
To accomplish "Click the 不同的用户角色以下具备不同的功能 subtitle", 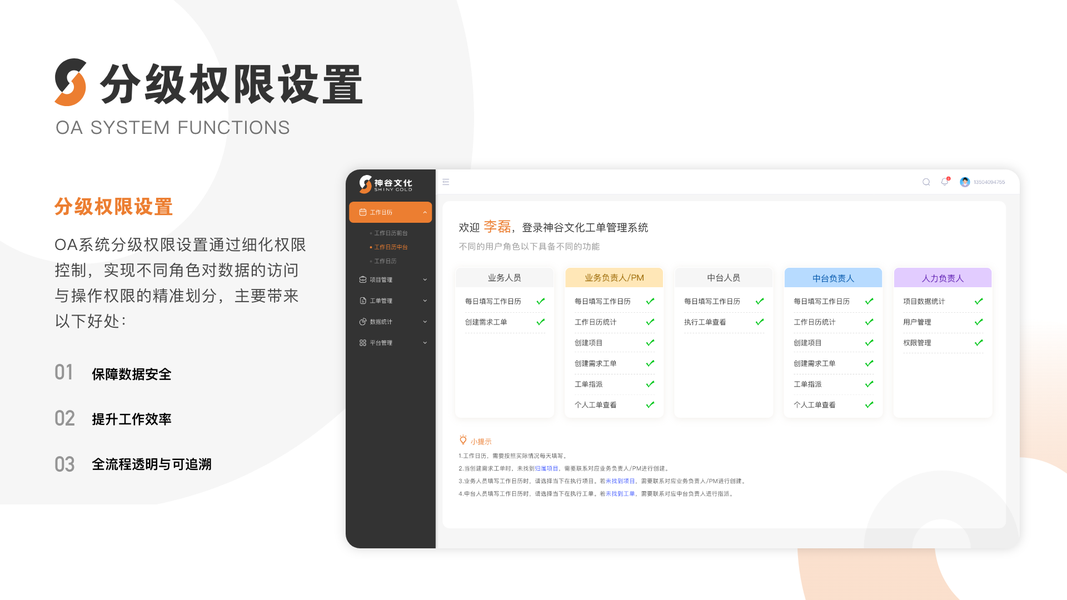I will click(529, 246).
